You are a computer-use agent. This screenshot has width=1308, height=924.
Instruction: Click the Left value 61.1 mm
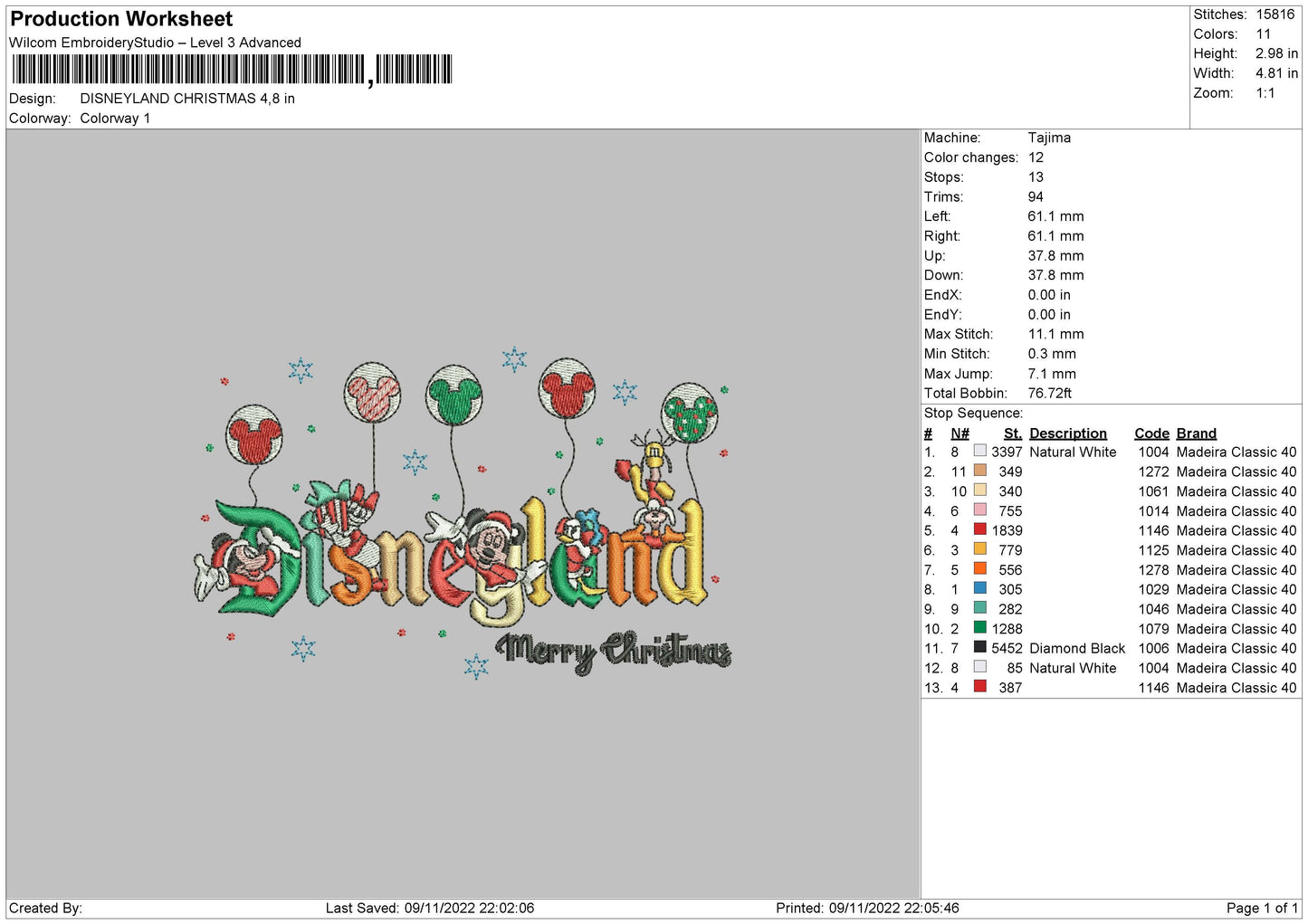(x=1055, y=216)
